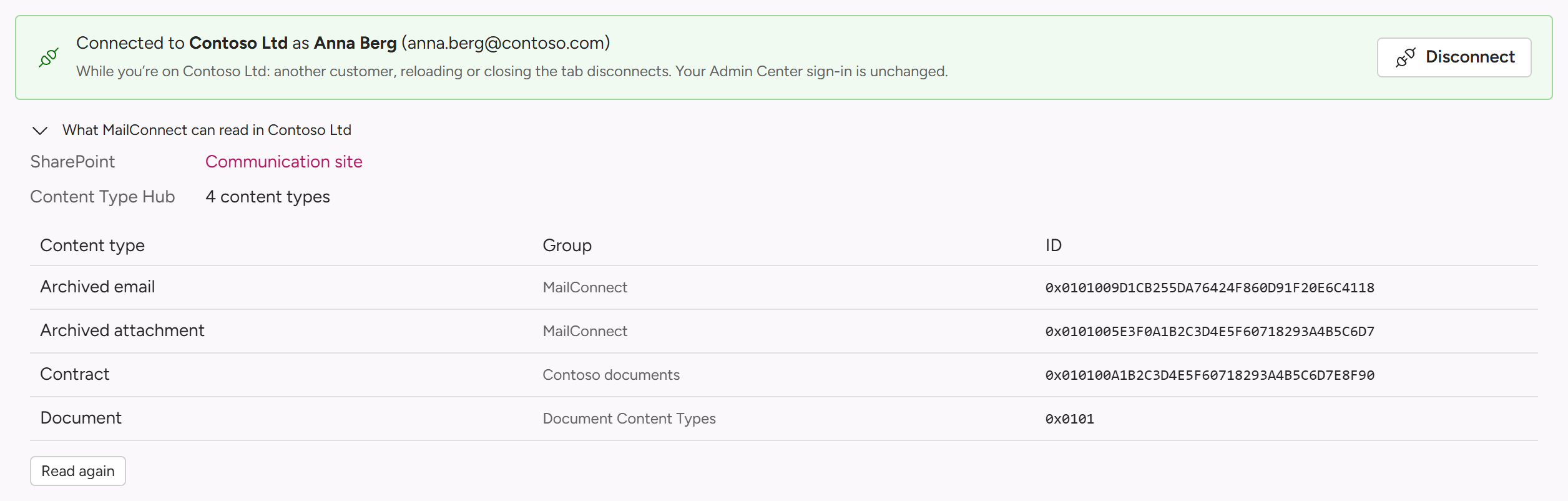Click the MailConnect group in Archived email row

pos(585,287)
